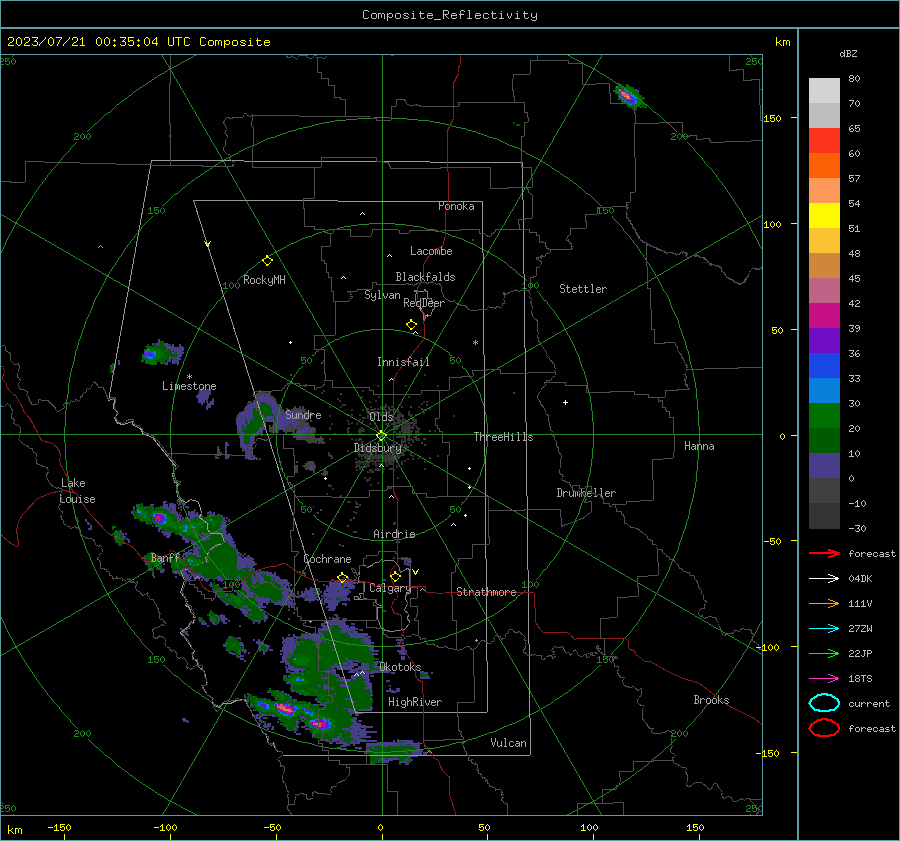Image resolution: width=900 pixels, height=841 pixels.
Task: Select the purple 10 dBZ color swatch
Action: click(824, 466)
